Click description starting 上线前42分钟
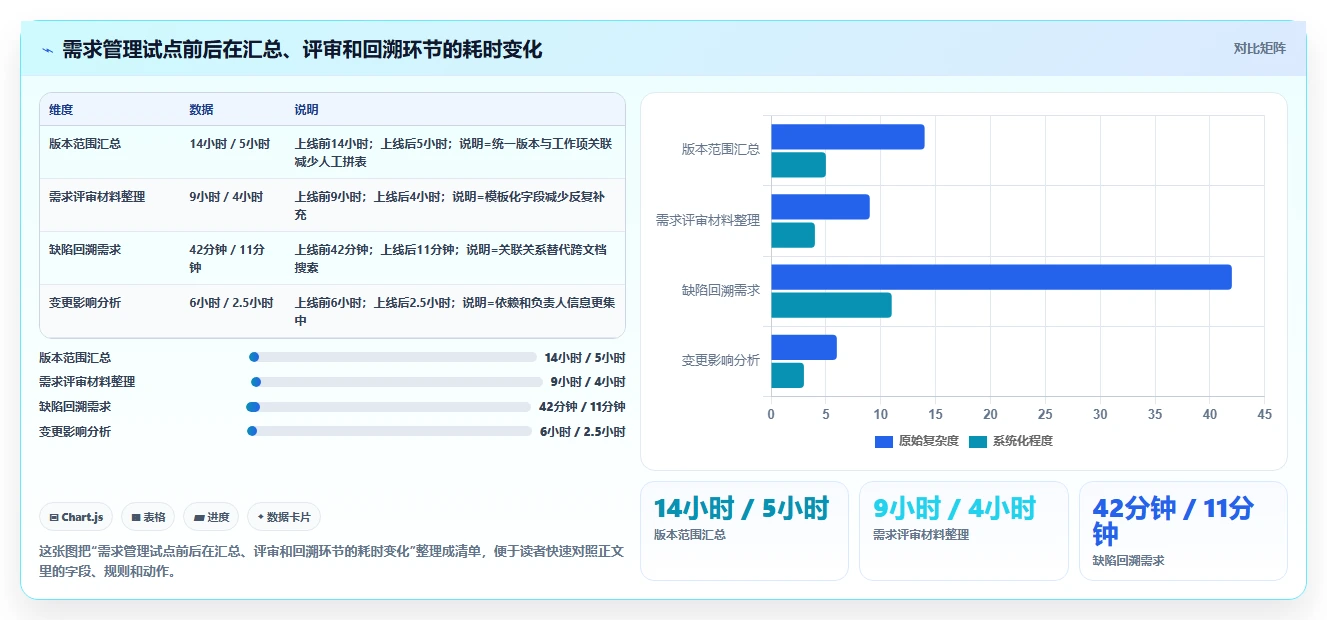The width and height of the screenshot is (1327, 620). pyautogui.click(x=451, y=259)
